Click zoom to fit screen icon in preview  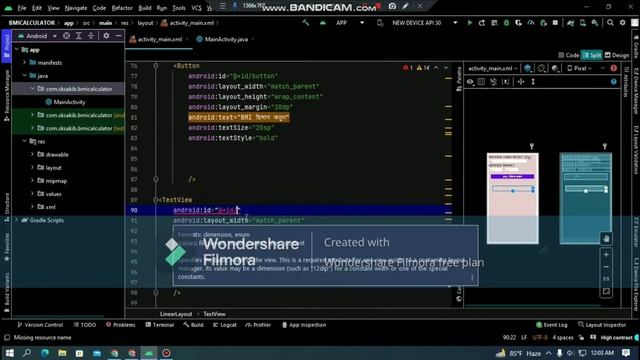[x=606, y=291]
